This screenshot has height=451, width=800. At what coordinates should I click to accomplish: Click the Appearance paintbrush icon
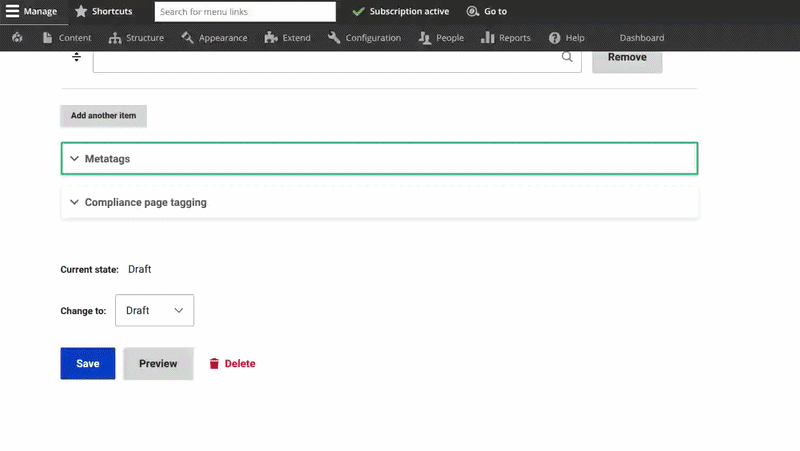tap(187, 38)
